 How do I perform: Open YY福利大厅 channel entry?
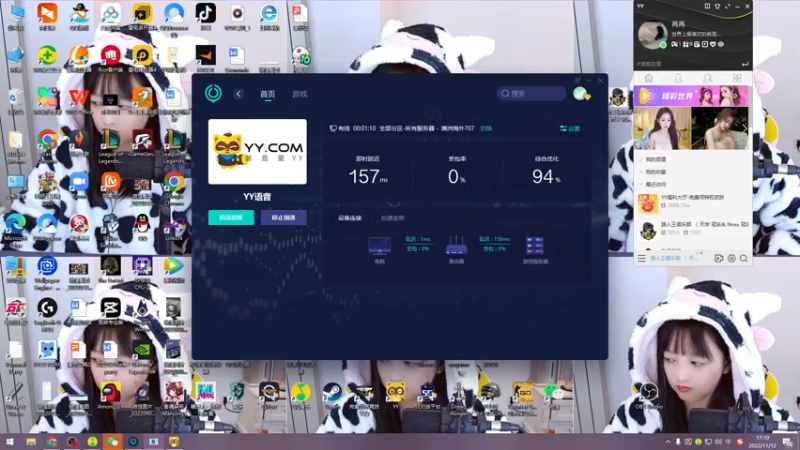pyautogui.click(x=692, y=202)
